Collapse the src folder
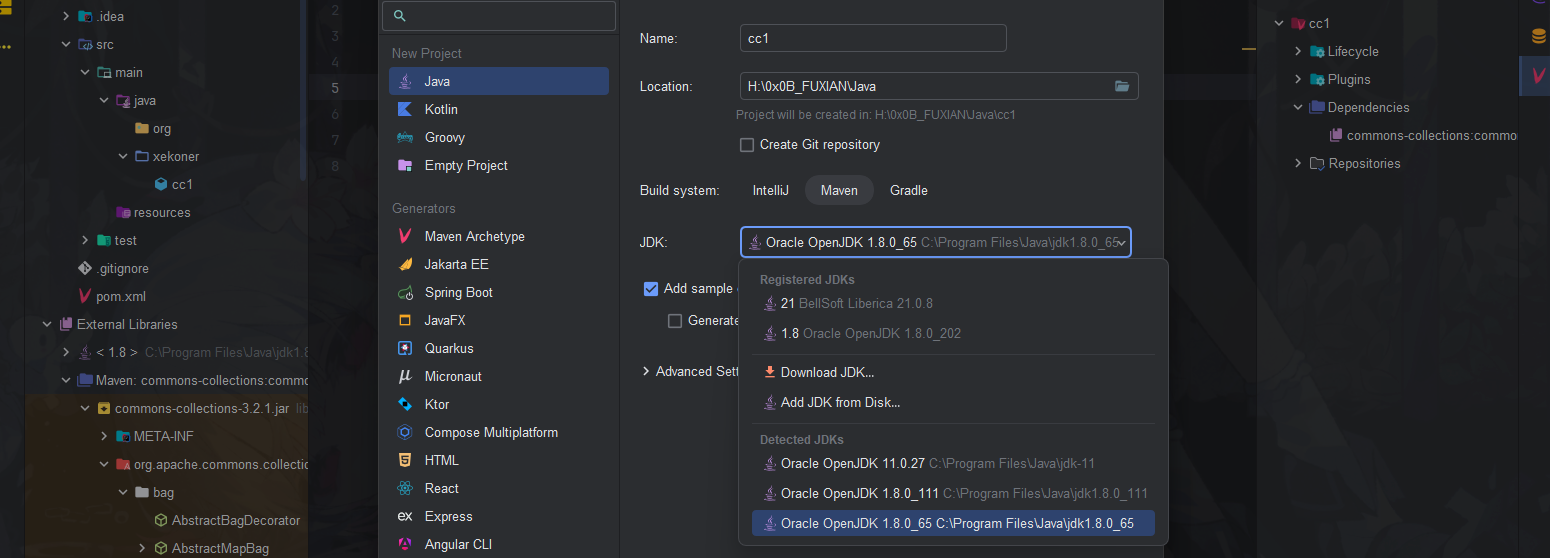The height and width of the screenshot is (558, 1550). pos(66,45)
